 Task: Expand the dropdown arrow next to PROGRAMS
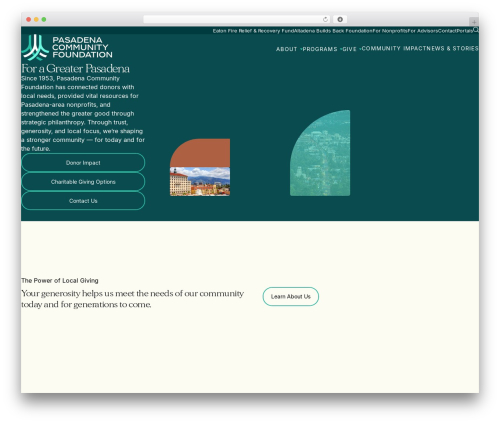[341, 49]
